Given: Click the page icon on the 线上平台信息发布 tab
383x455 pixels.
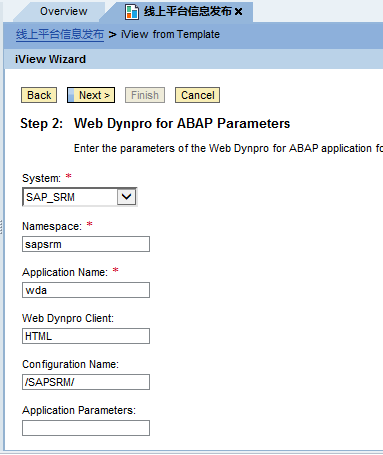Looking at the screenshot, I should [x=132, y=12].
